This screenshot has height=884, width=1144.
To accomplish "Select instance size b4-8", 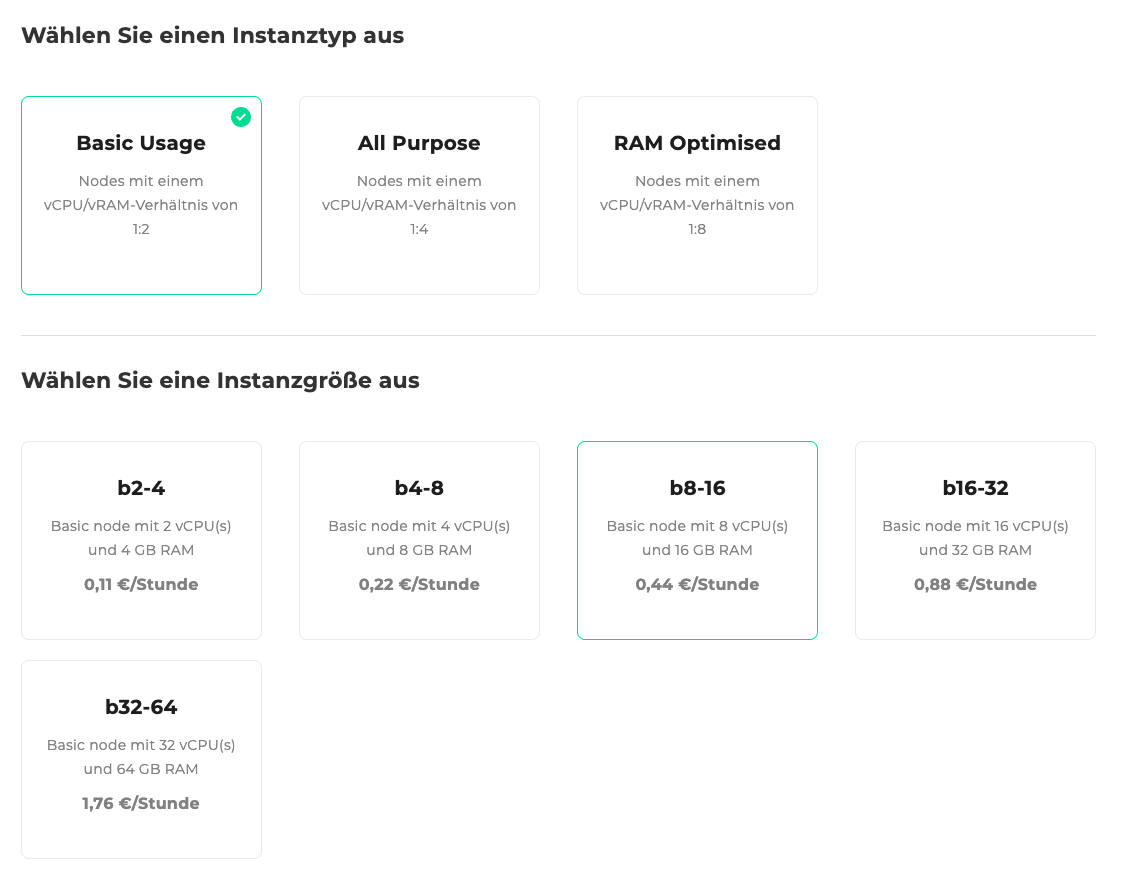I will 419,540.
